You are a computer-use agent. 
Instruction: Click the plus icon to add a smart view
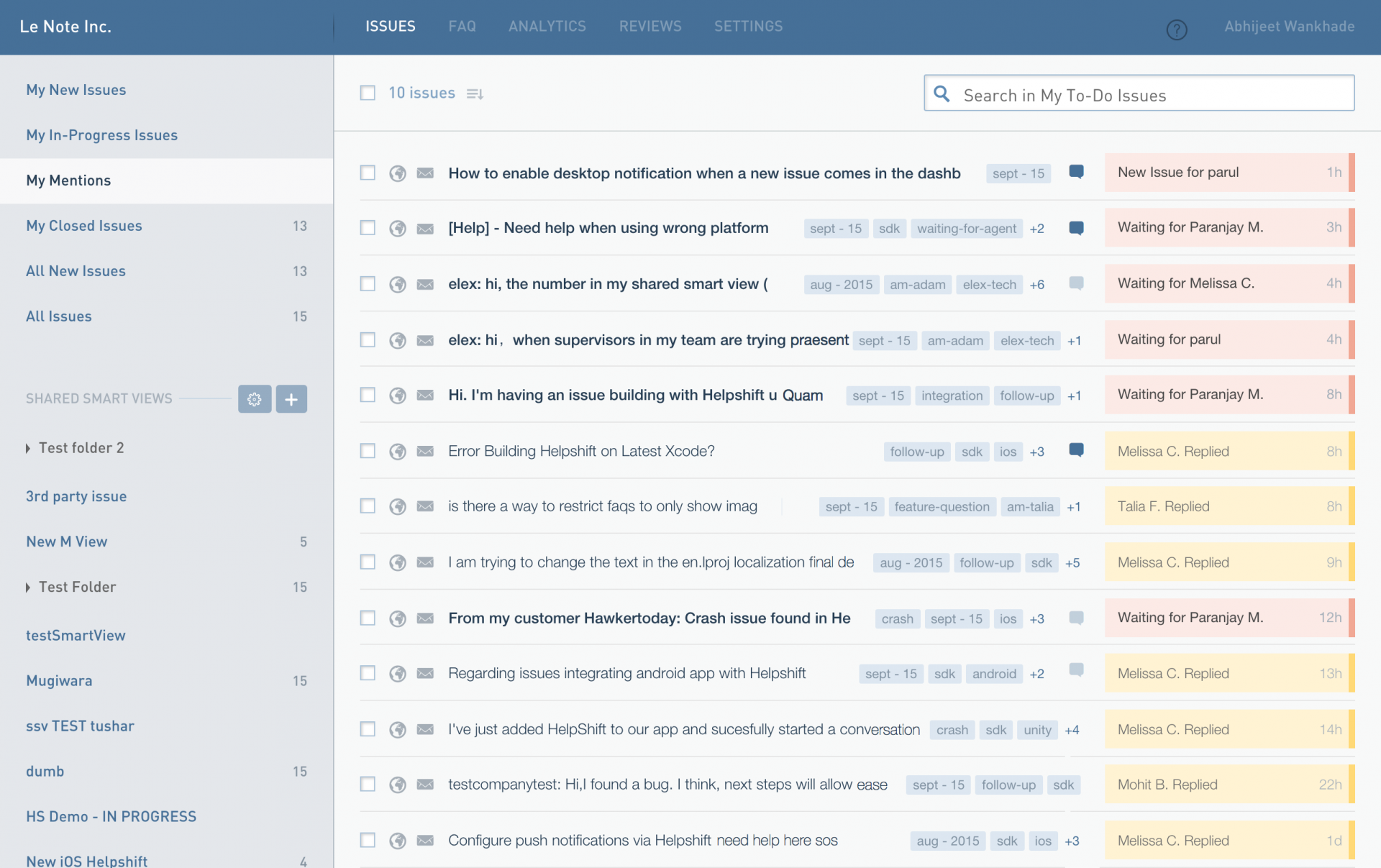[x=291, y=398]
